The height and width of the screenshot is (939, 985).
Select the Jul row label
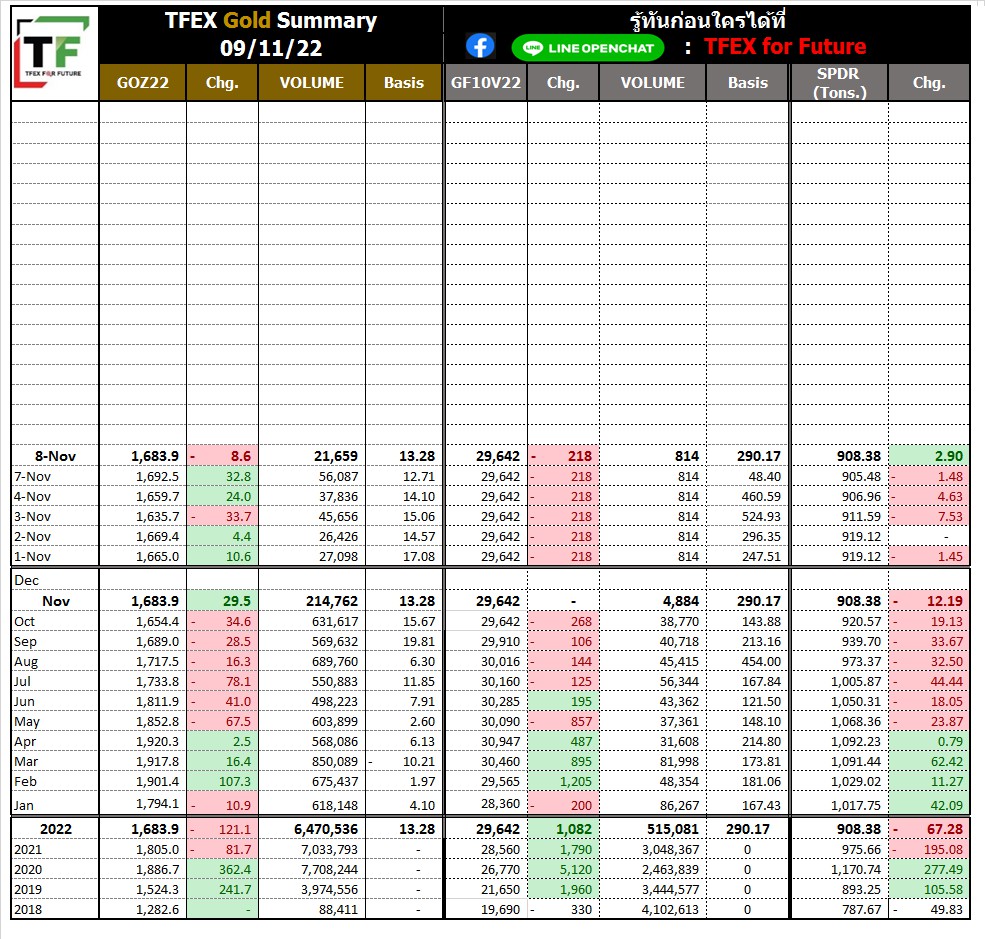click(x=23, y=681)
